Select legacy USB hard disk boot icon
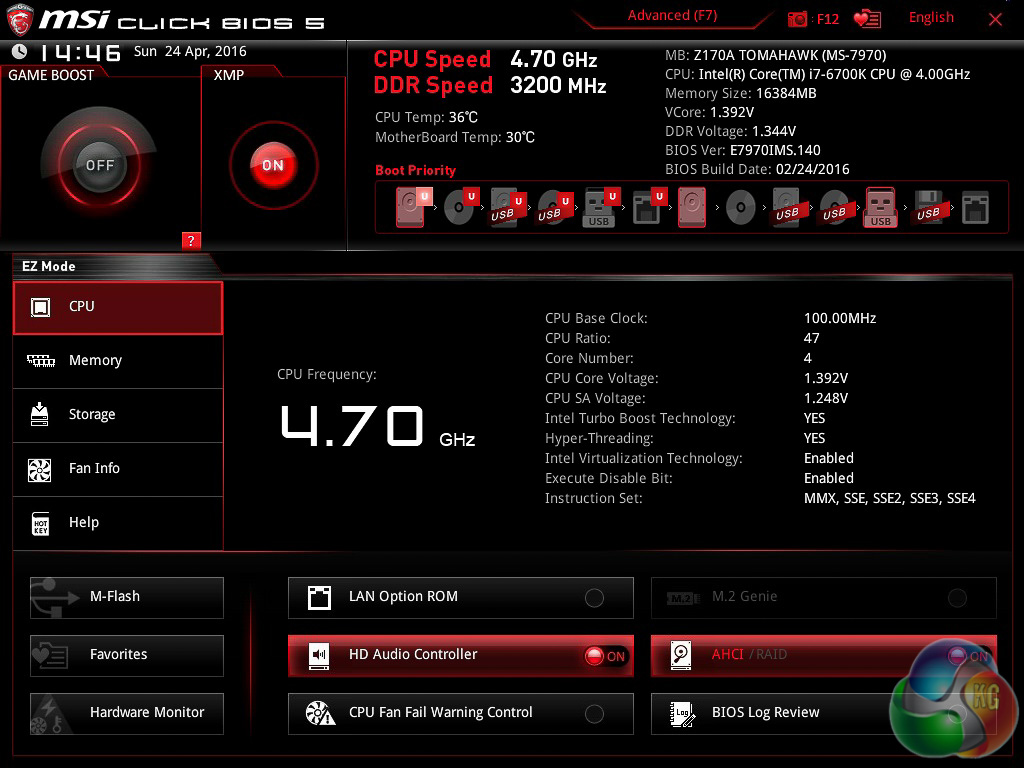The height and width of the screenshot is (768, 1024). (787, 207)
